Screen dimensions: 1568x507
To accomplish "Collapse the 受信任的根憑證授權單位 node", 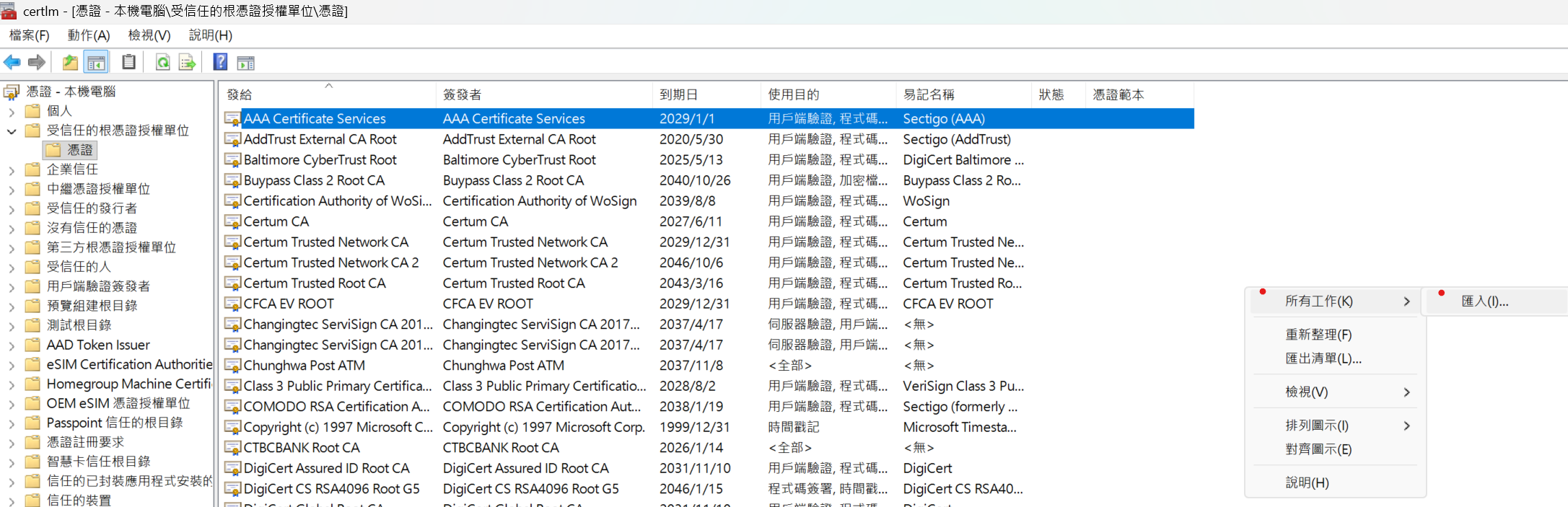I will click(12, 131).
